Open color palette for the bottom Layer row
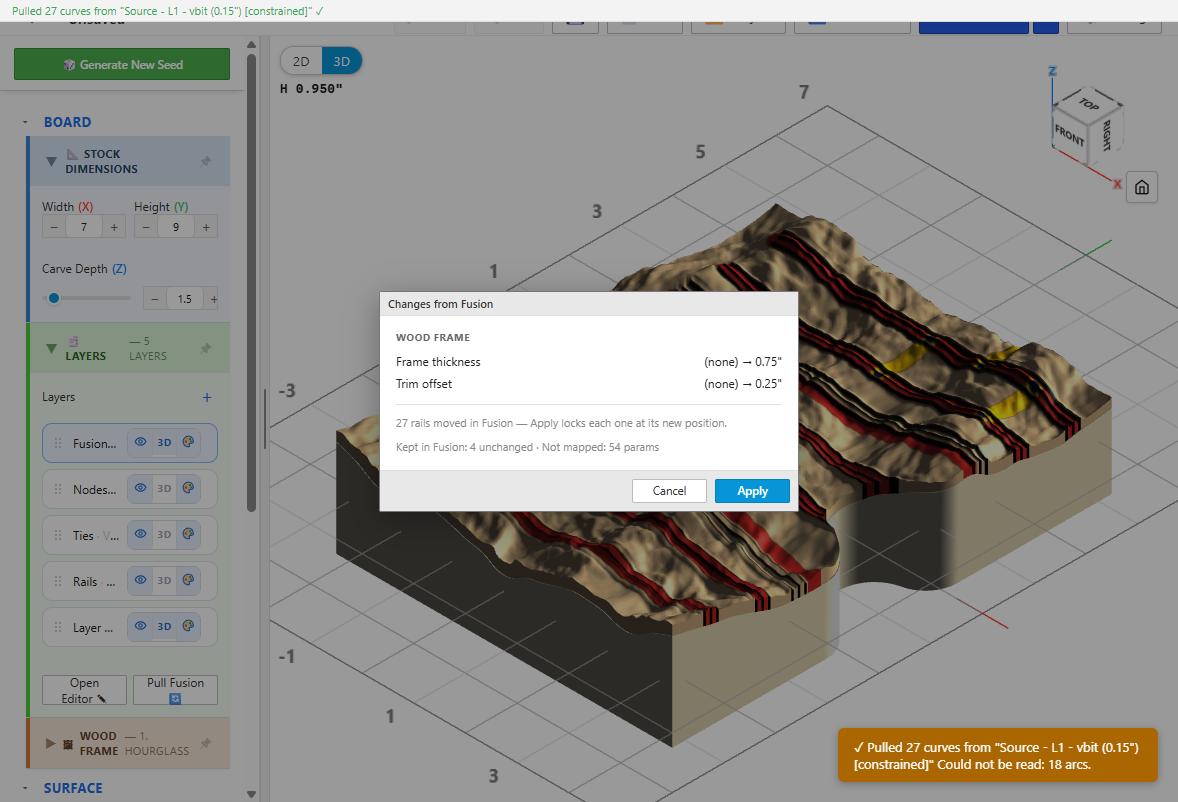The image size is (1178, 802). (189, 626)
